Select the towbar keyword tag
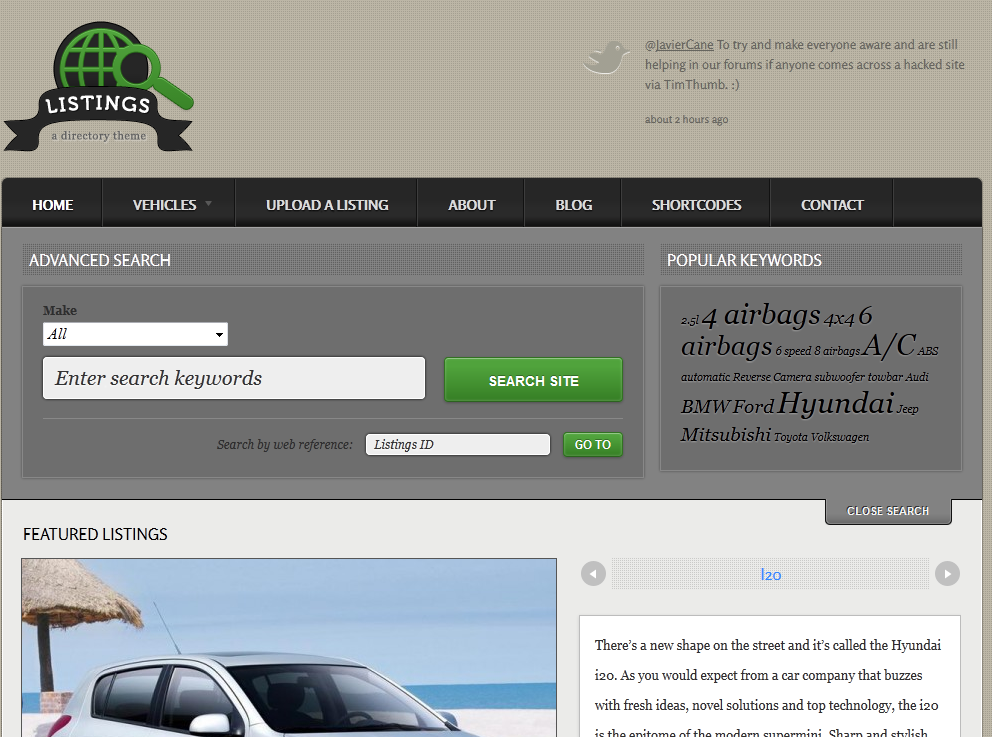Screen dimensions: 992x737 [885, 377]
